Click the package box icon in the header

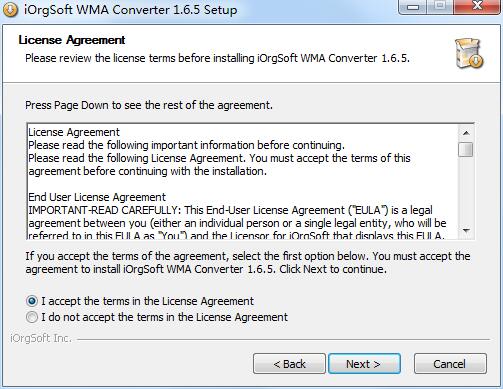pos(469,53)
